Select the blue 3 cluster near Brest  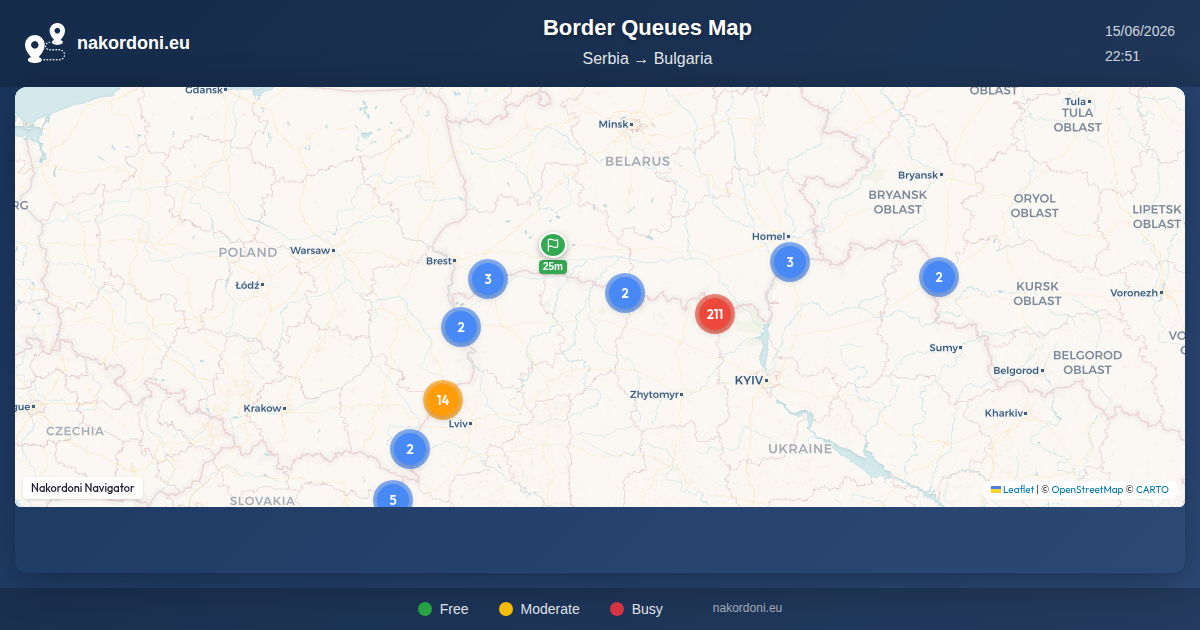(x=488, y=279)
